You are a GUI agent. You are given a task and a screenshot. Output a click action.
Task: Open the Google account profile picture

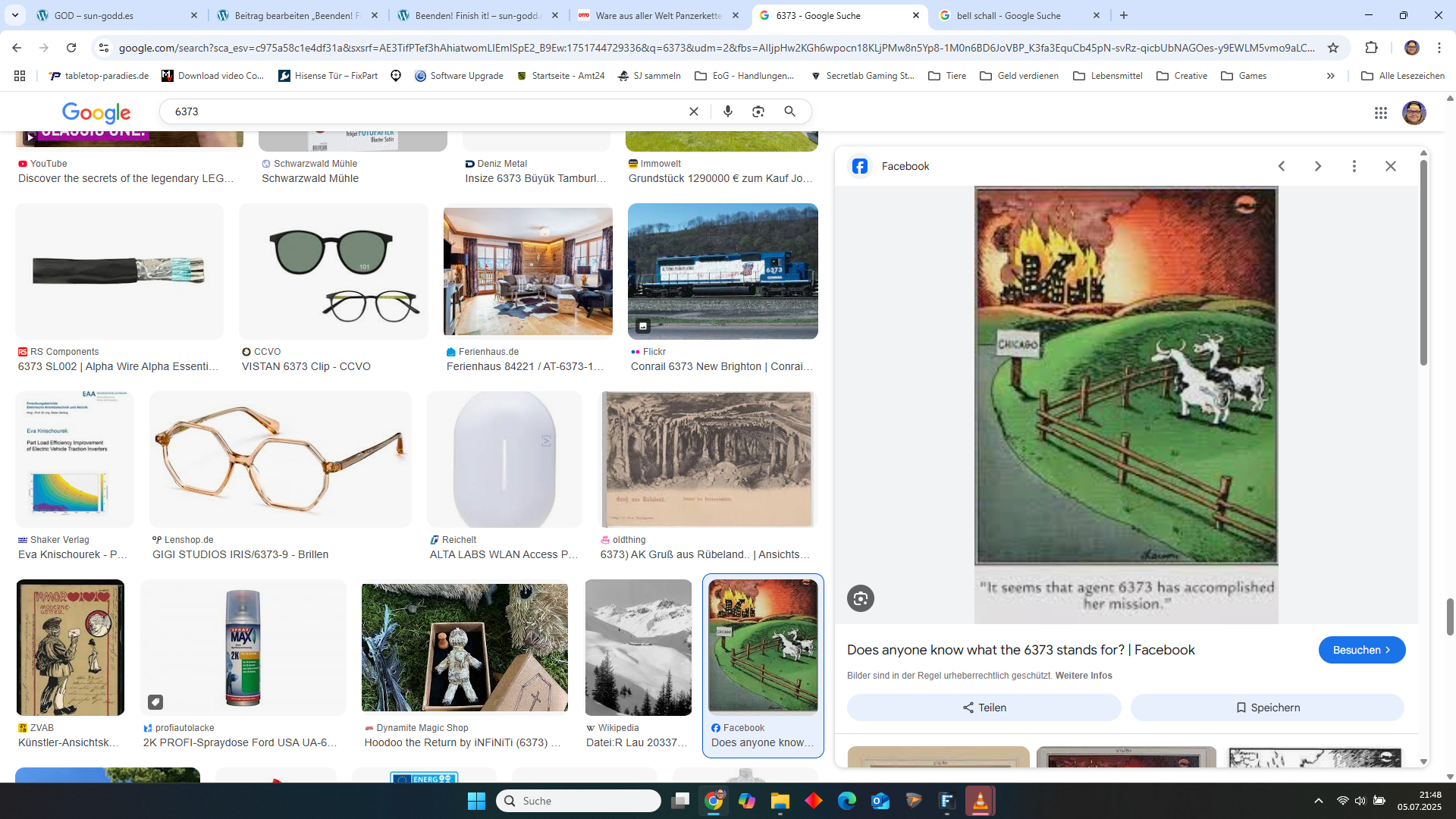coord(1414,112)
